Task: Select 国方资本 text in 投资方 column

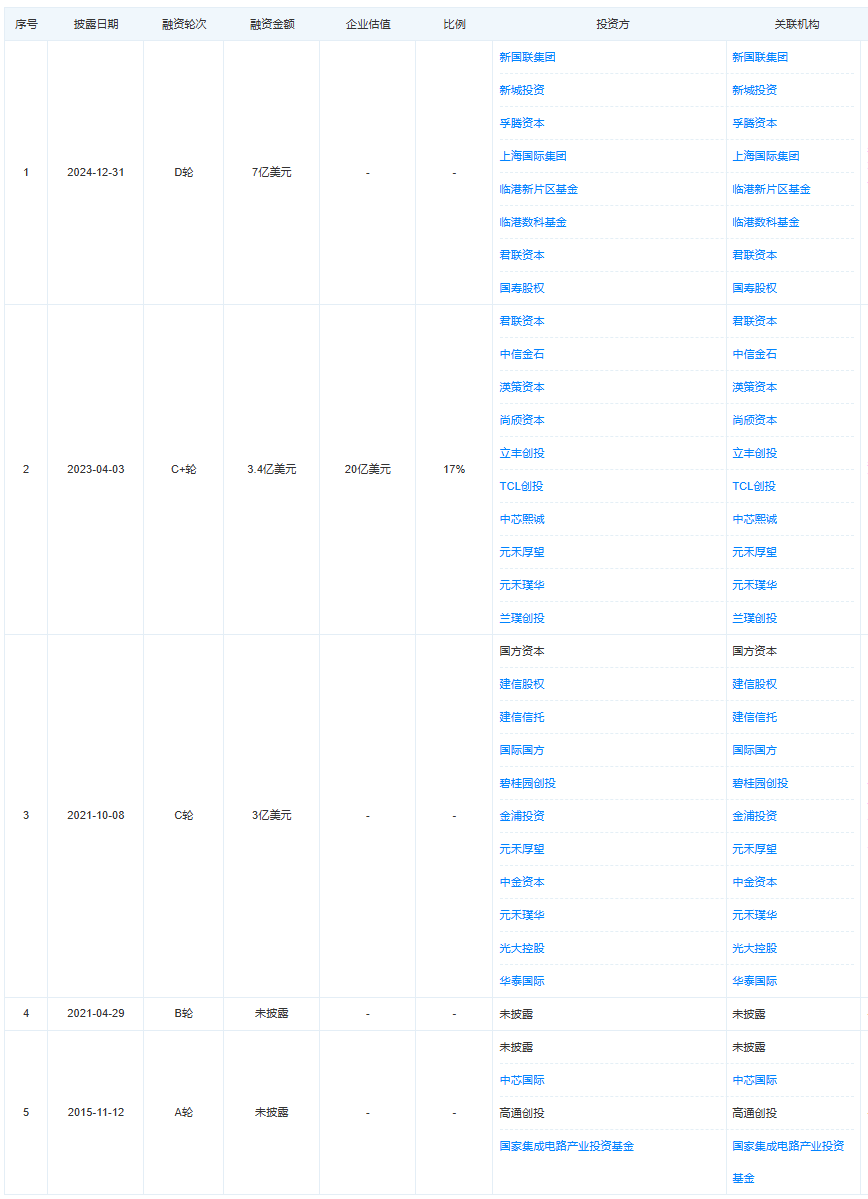Action: 522,651
